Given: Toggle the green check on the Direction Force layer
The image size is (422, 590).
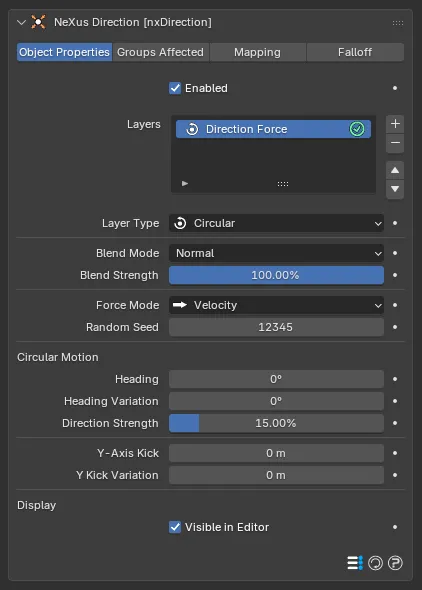Looking at the screenshot, I should click(357, 129).
